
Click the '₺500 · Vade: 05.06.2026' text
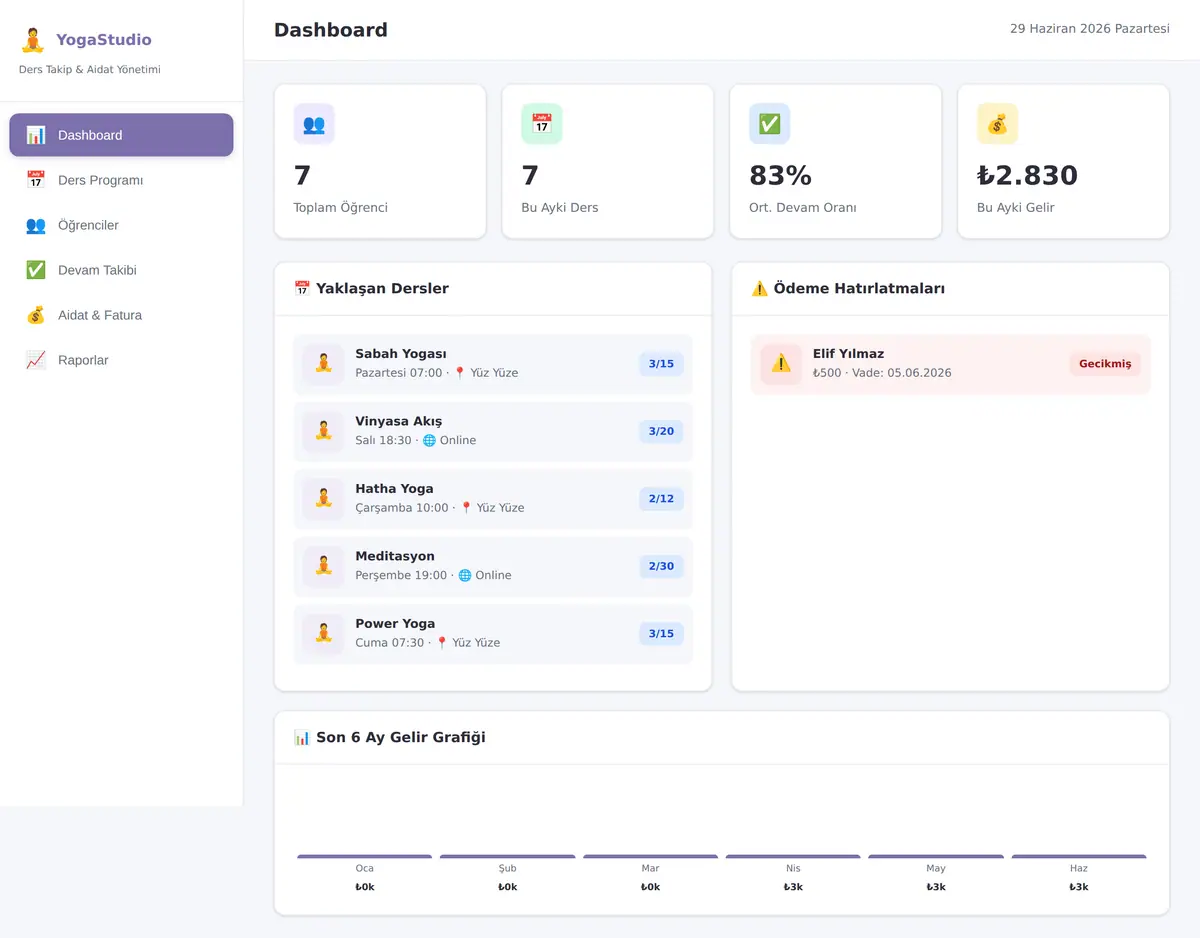pyautogui.click(x=882, y=373)
